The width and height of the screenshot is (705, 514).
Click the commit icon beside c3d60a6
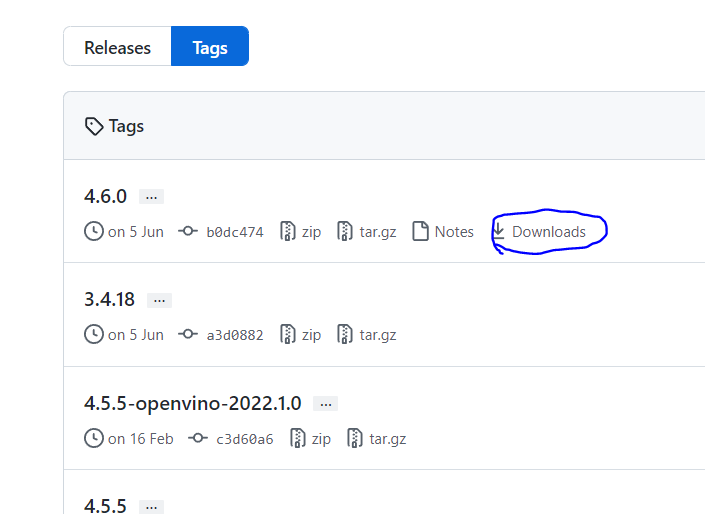tap(198, 438)
